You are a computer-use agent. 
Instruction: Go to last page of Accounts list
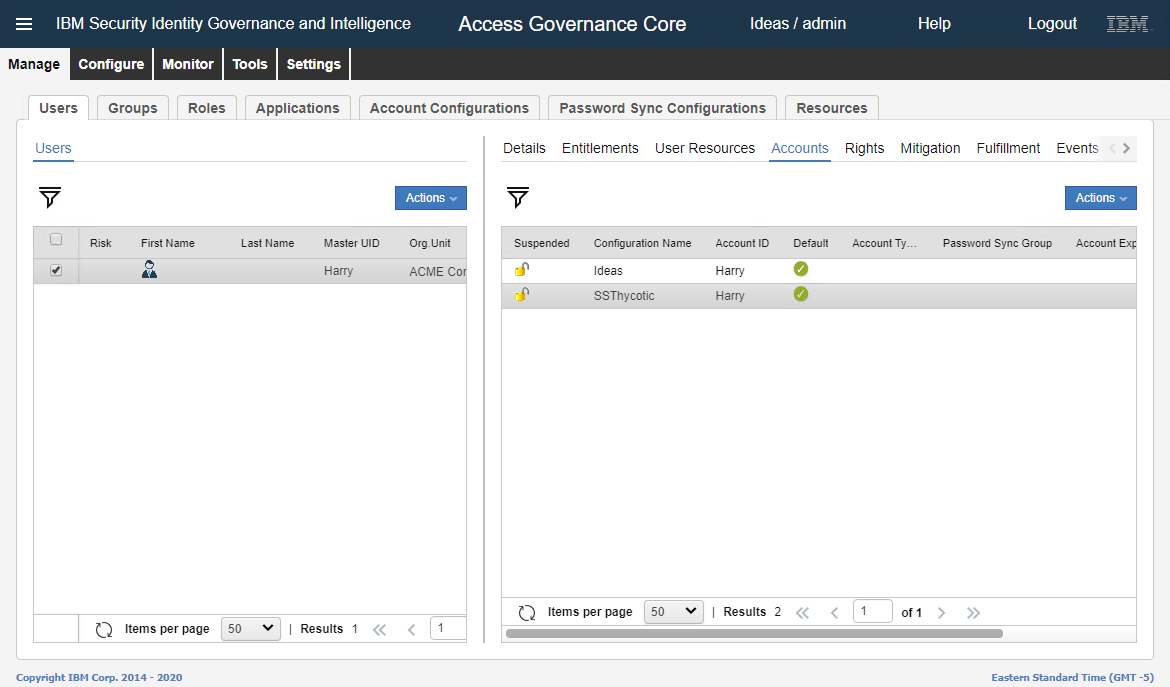(x=973, y=612)
